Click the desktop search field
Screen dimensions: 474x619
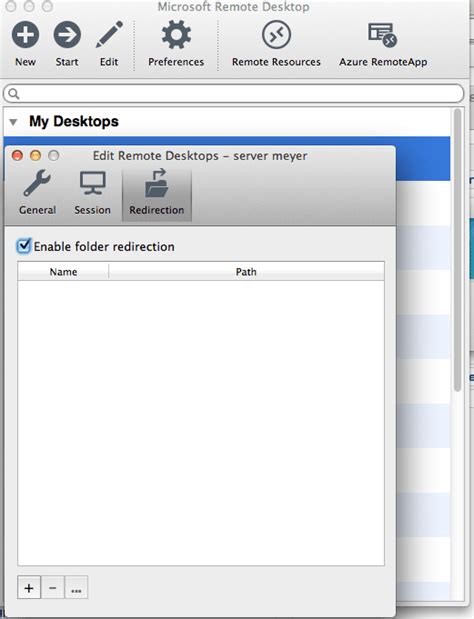(233, 94)
